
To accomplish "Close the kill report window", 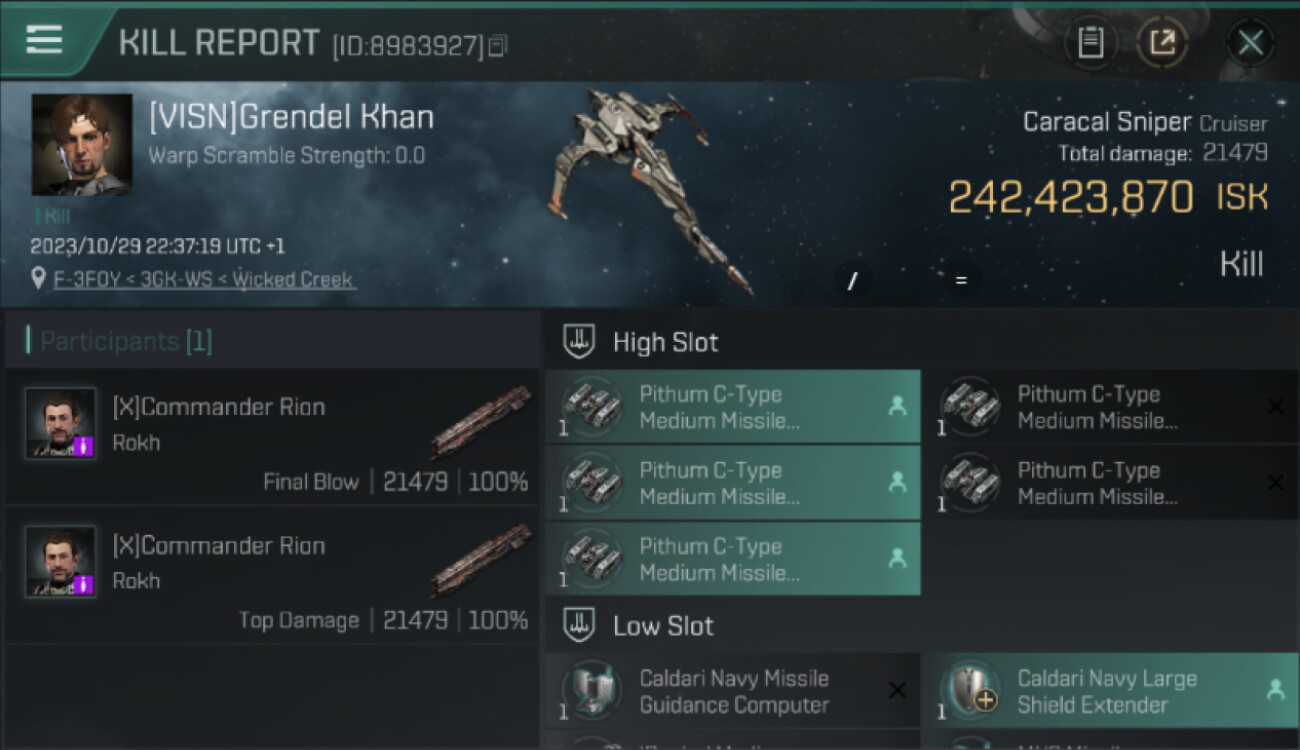I will (x=1250, y=43).
